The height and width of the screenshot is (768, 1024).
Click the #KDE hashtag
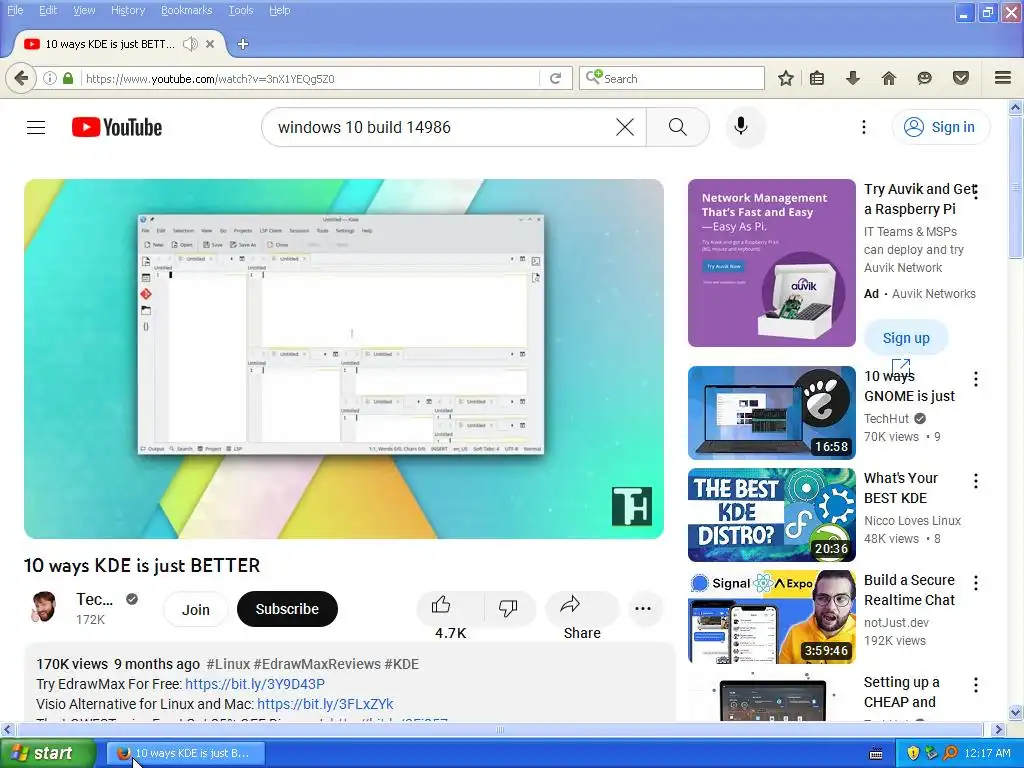coord(402,664)
